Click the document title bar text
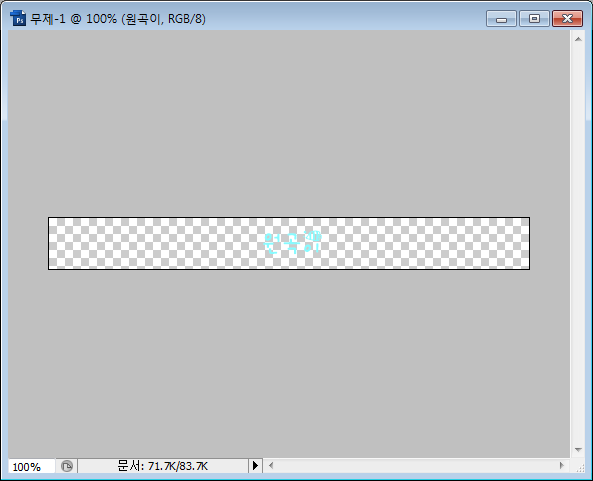 tap(118, 19)
